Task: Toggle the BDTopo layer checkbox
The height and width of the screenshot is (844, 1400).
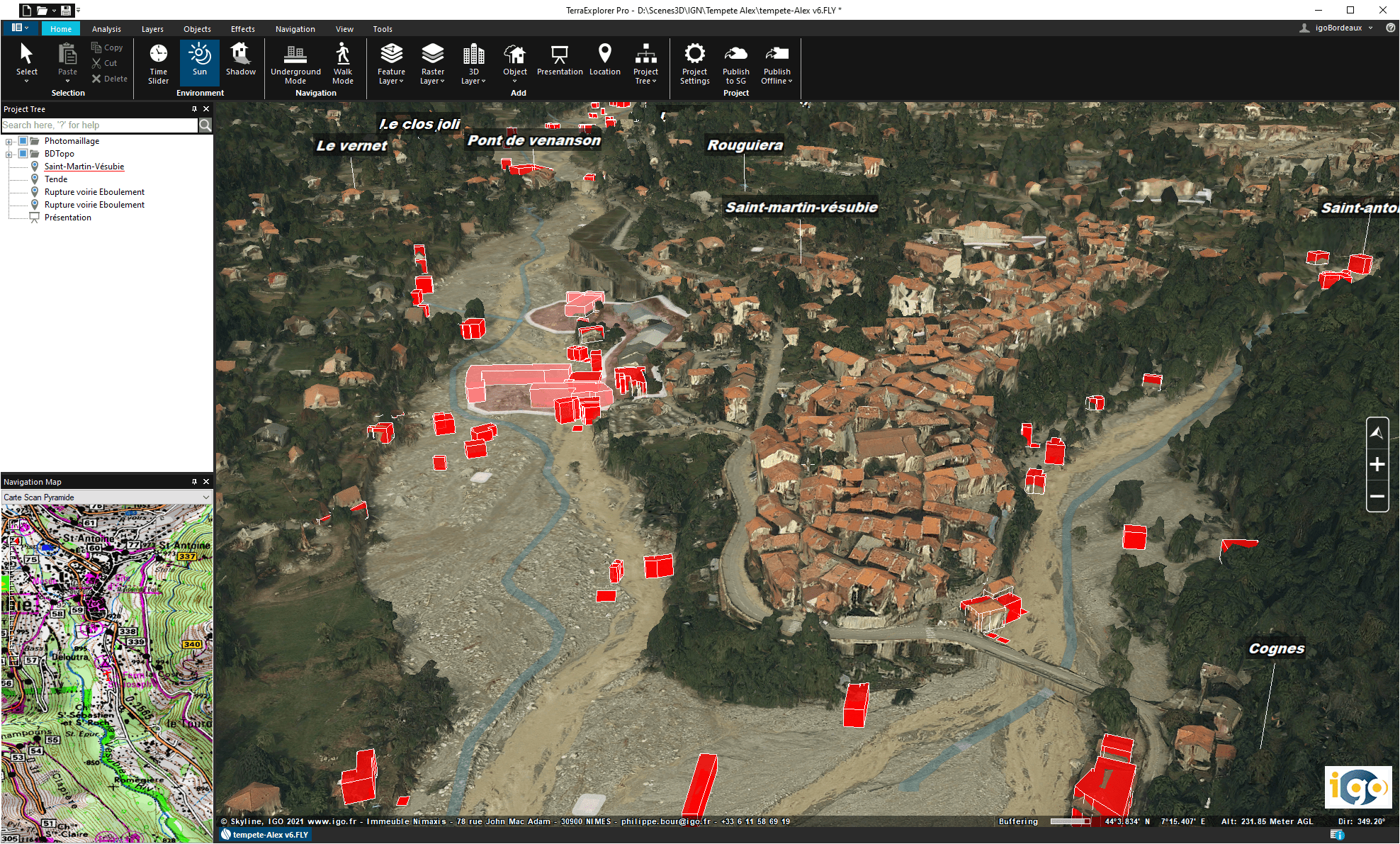Action: pyautogui.click(x=23, y=154)
